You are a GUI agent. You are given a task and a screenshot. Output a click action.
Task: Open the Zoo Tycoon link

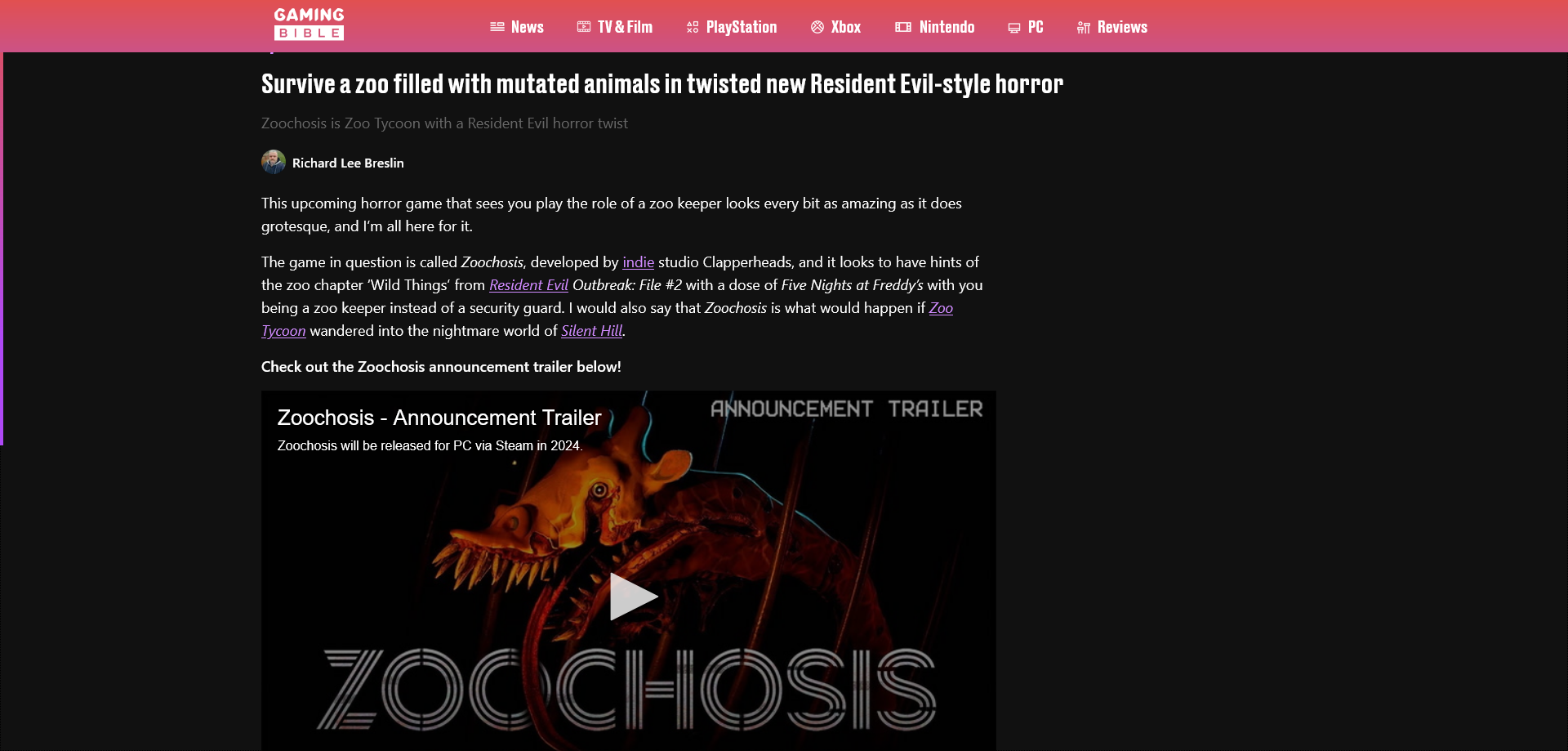[941, 308]
